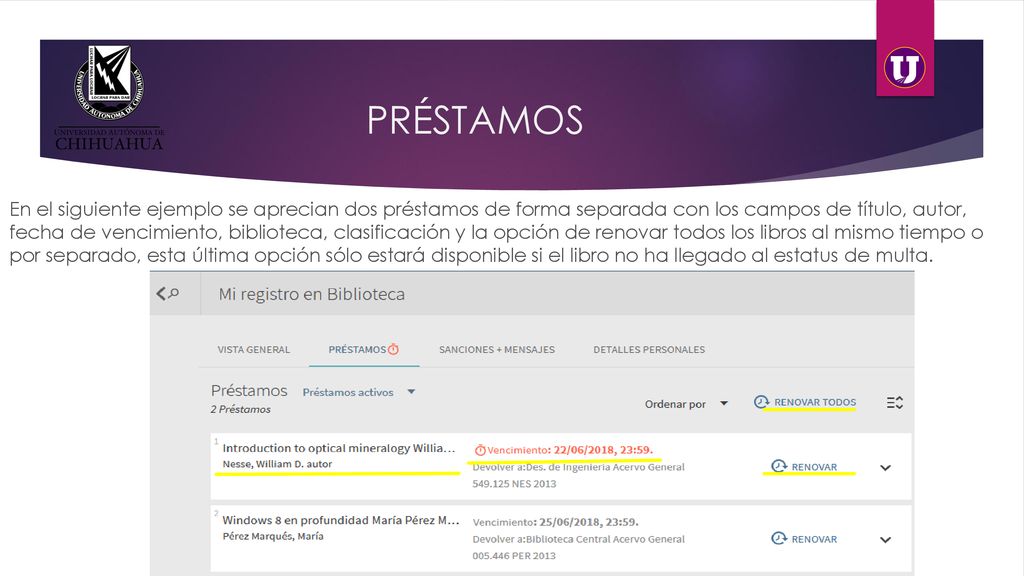The image size is (1024, 576).
Task: Click the Mi registro en Biblioteca header
Action: pos(312,294)
